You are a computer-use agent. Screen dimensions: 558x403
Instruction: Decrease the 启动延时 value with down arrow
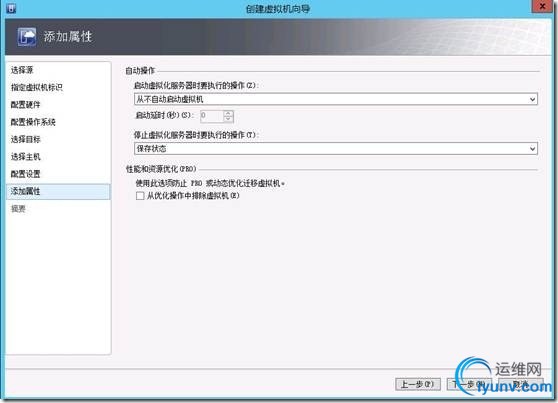(x=228, y=119)
